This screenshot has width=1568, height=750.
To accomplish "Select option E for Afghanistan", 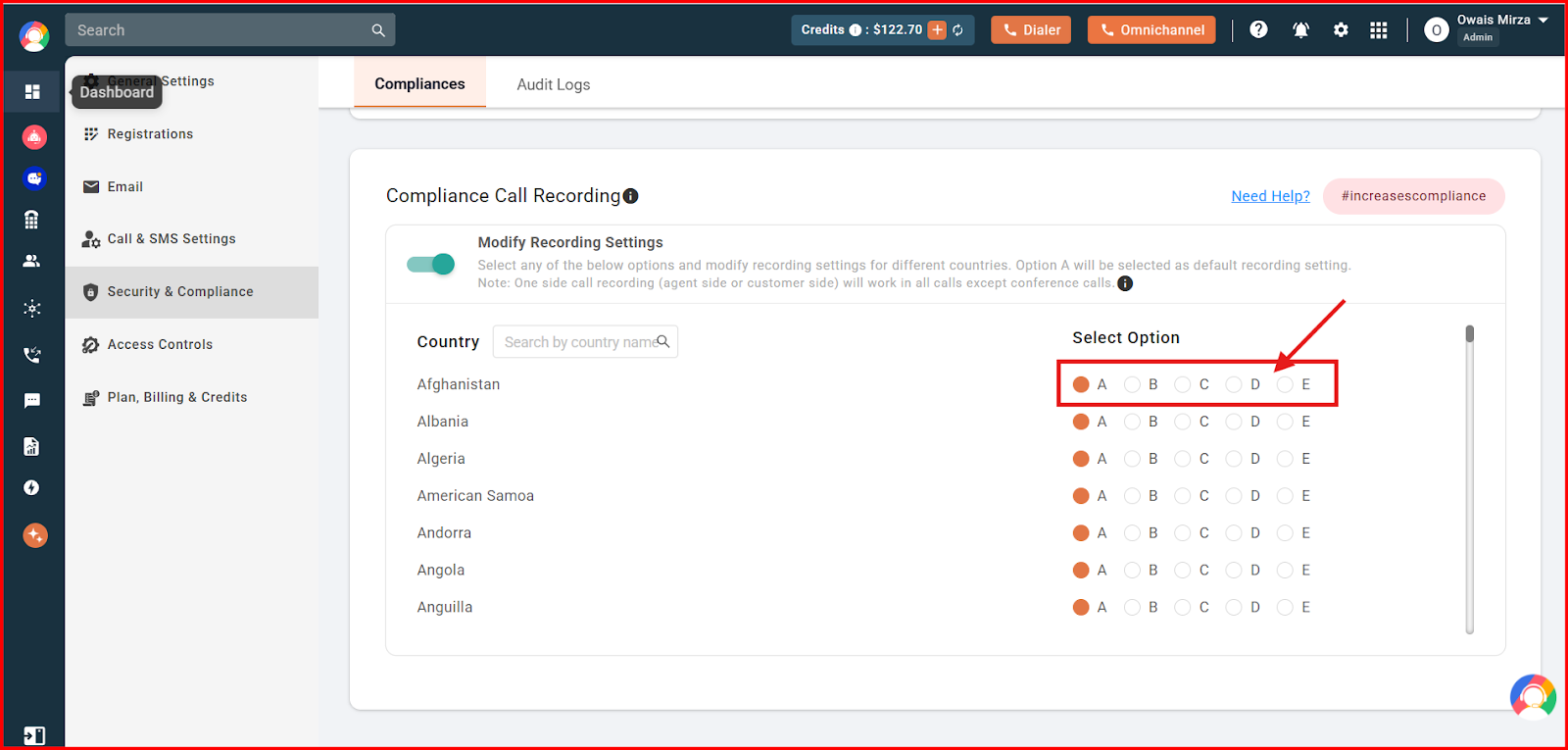I will click(x=1285, y=384).
